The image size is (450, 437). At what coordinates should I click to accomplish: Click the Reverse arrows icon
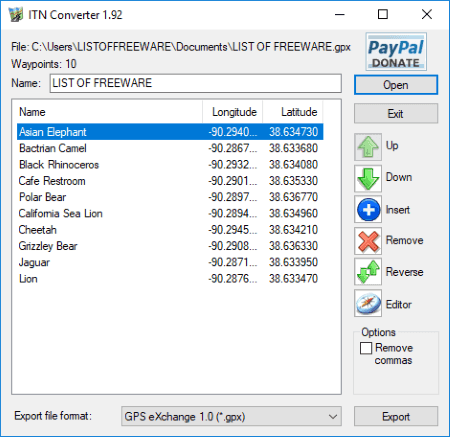368,272
